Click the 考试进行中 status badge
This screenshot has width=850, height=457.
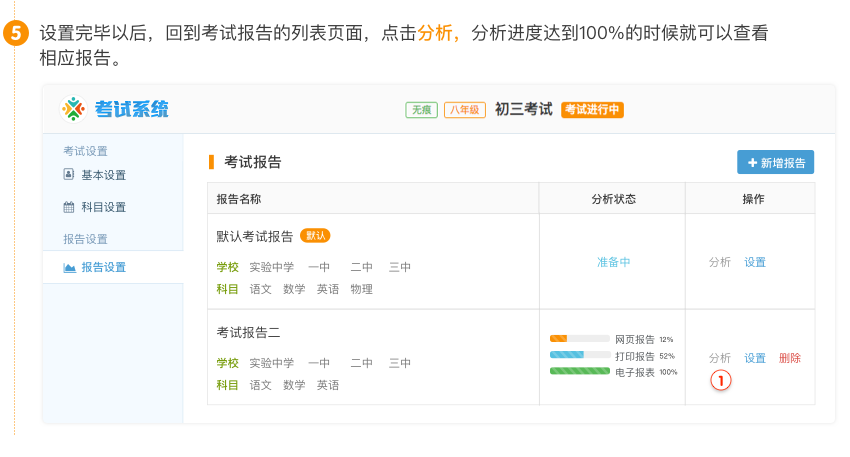[592, 110]
